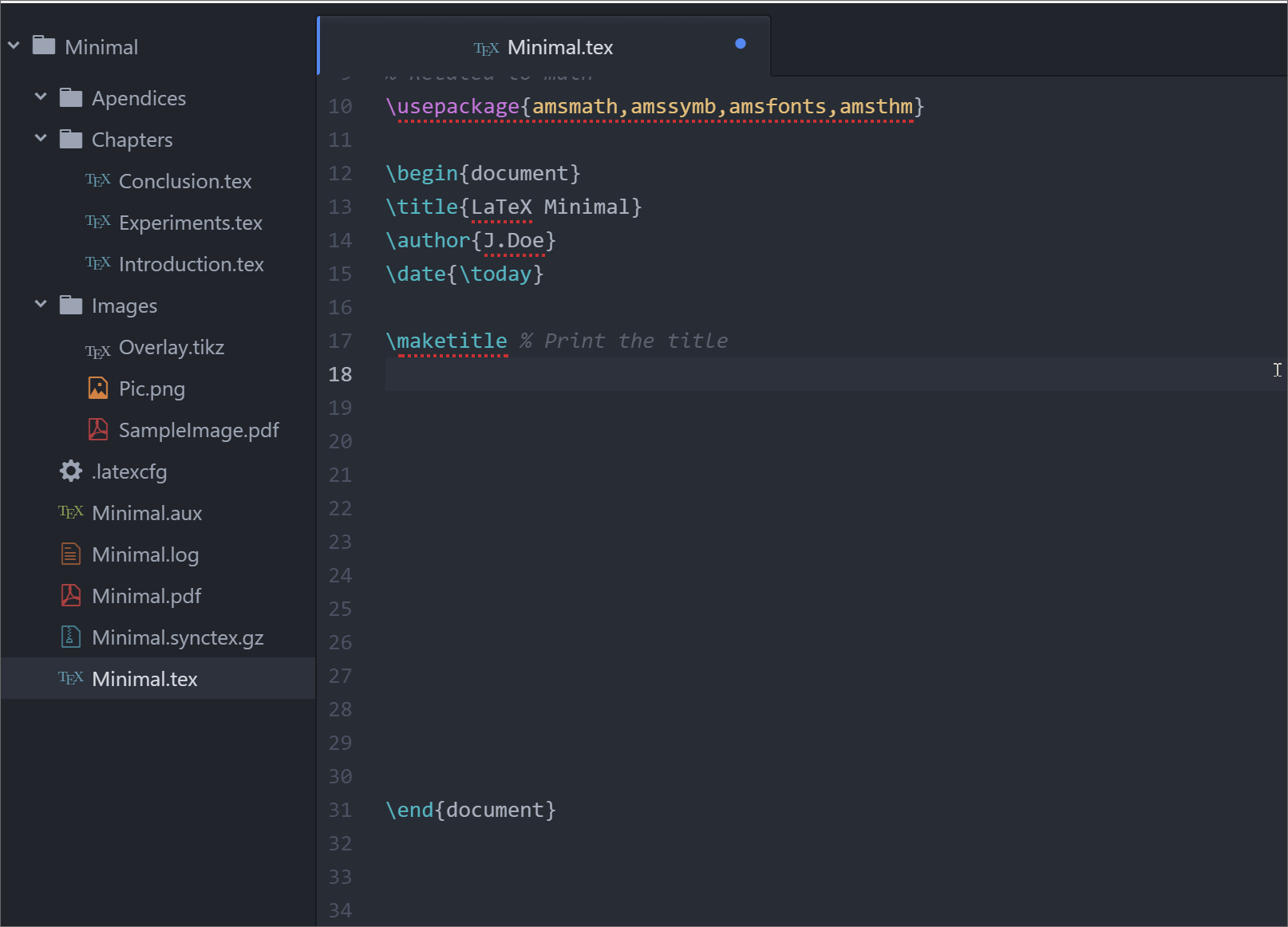Click the archive icon beside Minimal.synctex.gz

71,637
